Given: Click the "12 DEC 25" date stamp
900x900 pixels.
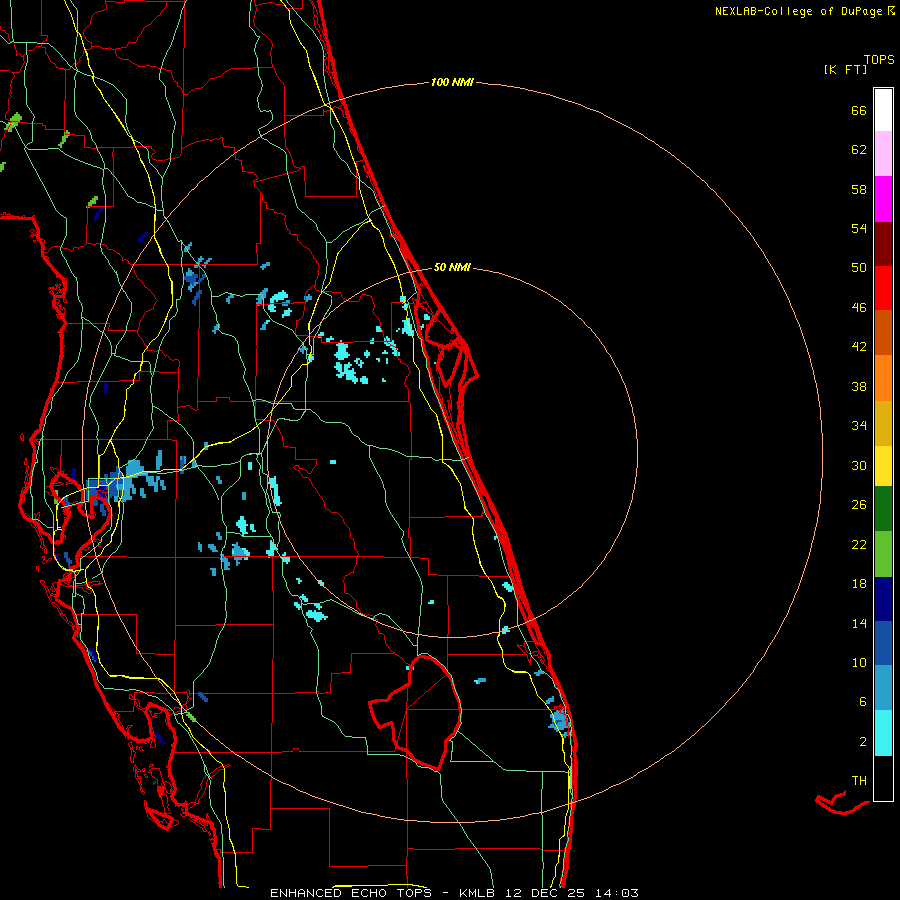Looking at the screenshot, I should pos(545,893).
